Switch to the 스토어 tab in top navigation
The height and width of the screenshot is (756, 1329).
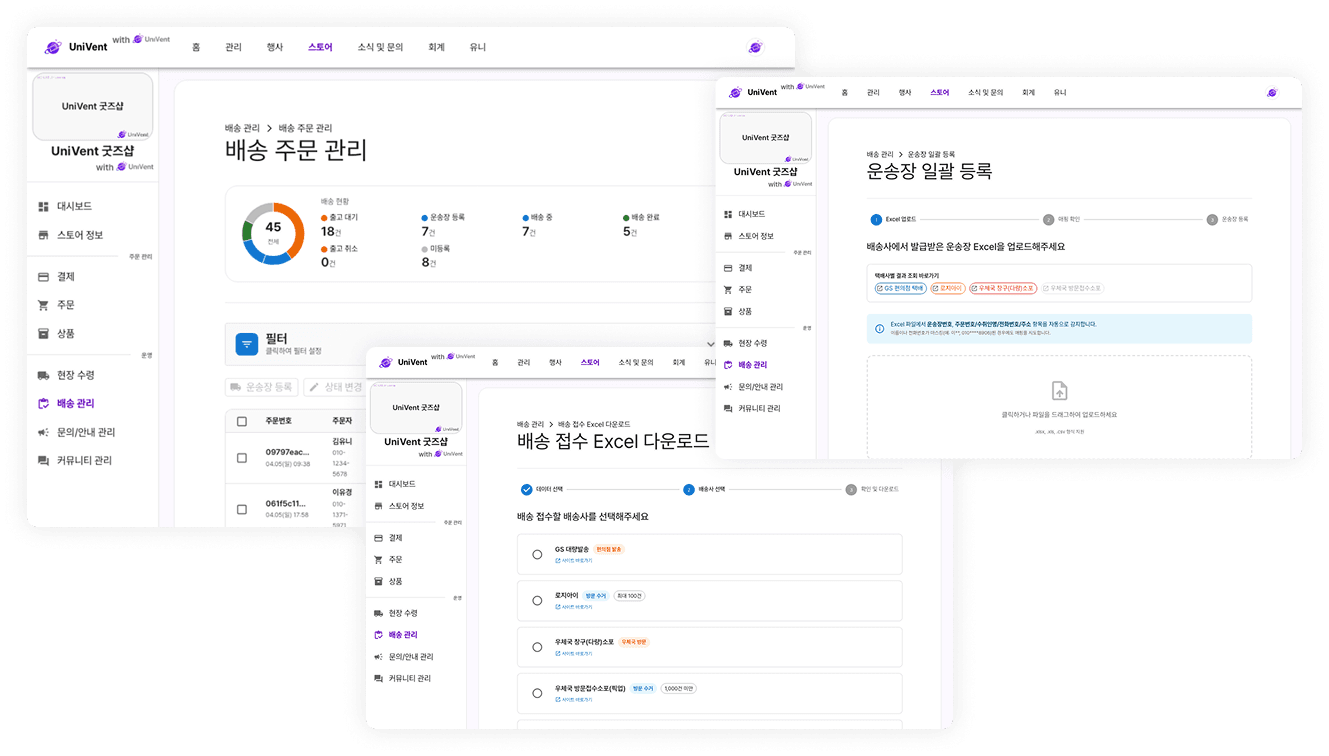coord(319,46)
